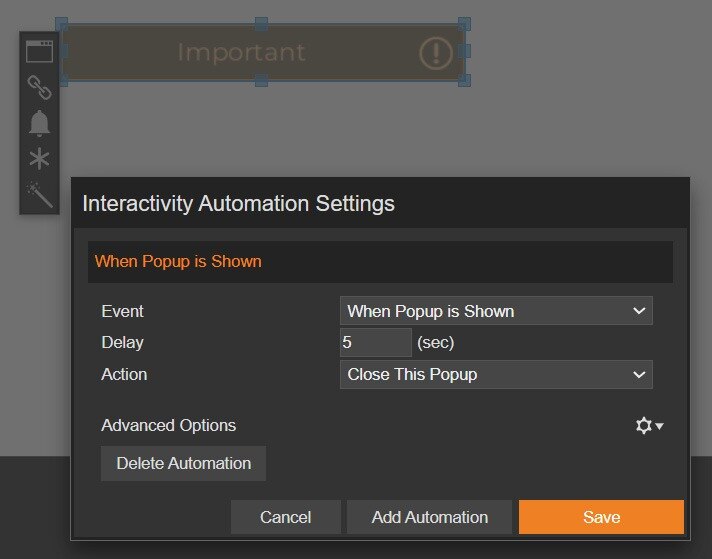This screenshot has height=559, width=712.
Task: Click the asterisk icon in the side toolbar
Action: coord(39,159)
